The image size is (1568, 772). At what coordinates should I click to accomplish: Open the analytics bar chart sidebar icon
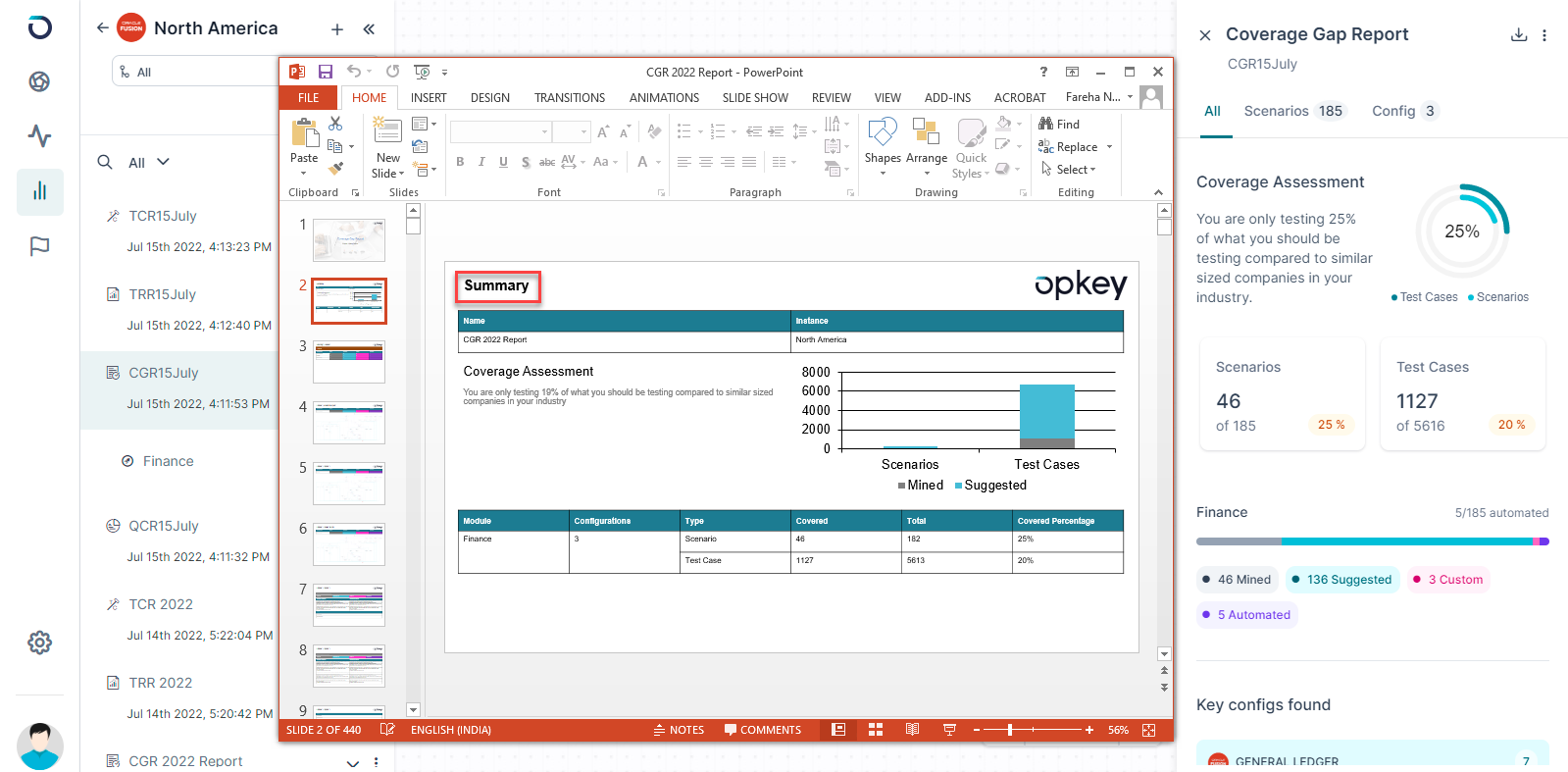coord(39,191)
